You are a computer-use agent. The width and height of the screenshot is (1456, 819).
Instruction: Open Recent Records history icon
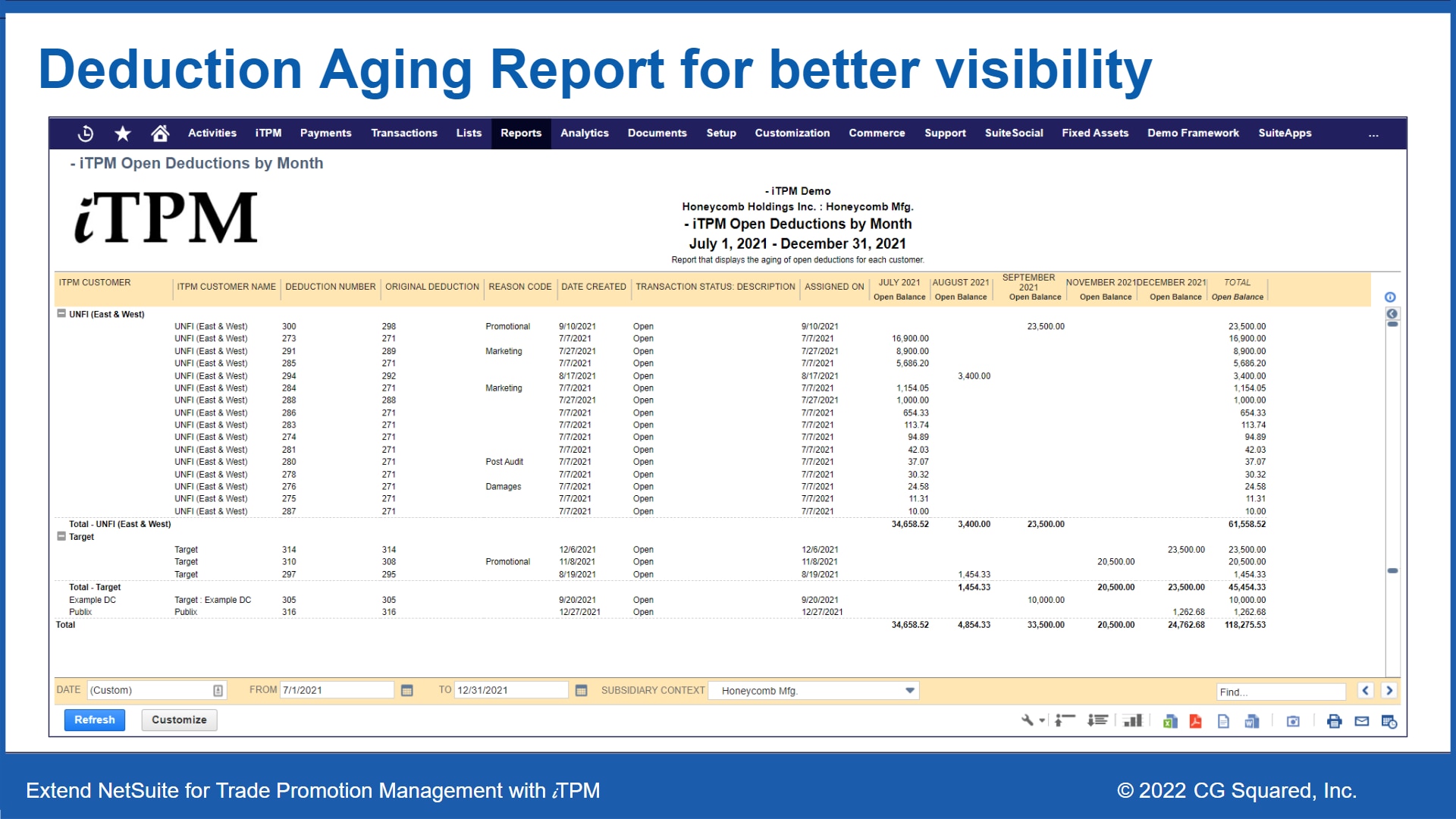(x=86, y=133)
